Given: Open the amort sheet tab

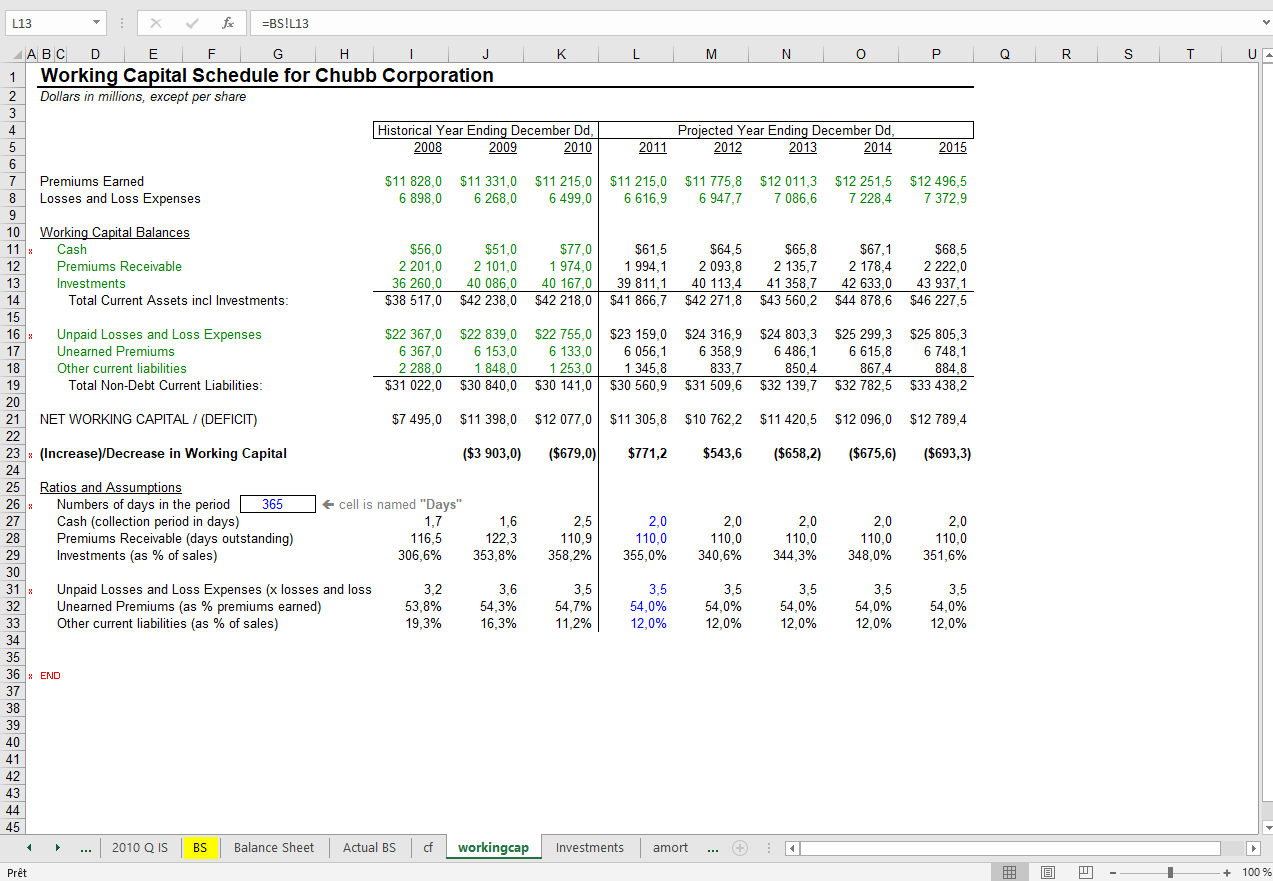Looking at the screenshot, I should pyautogui.click(x=670, y=848).
